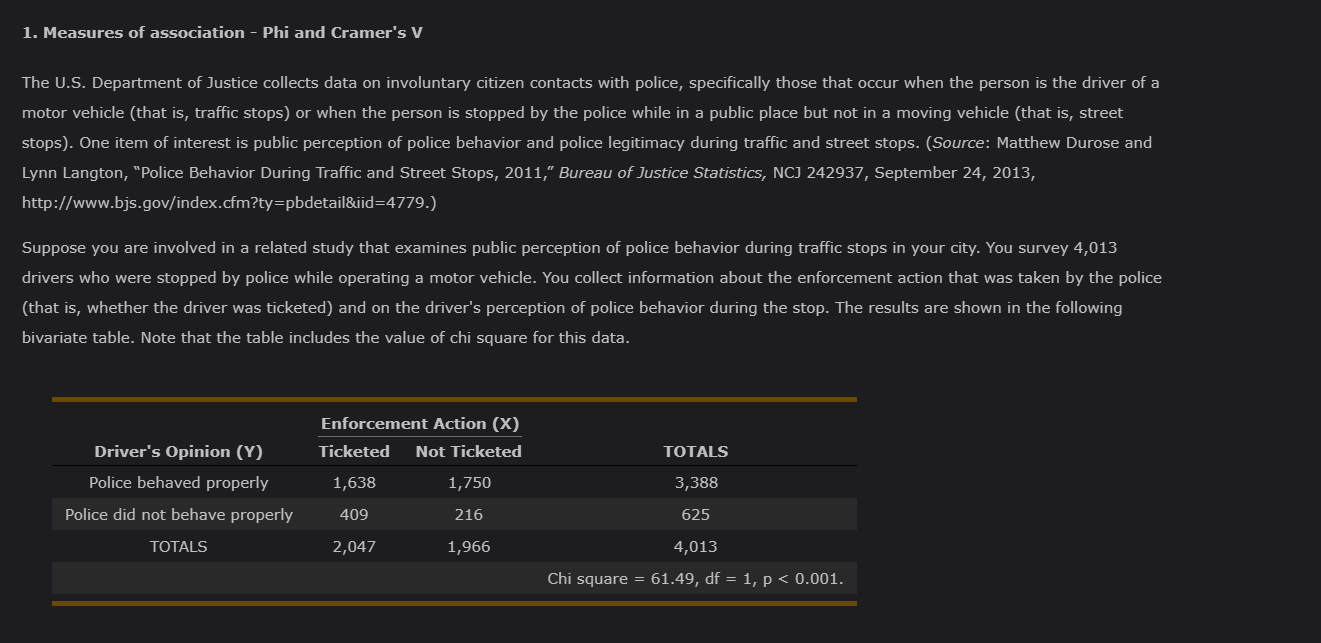
Task: Select the Police behaved properly row label
Action: [x=178, y=483]
